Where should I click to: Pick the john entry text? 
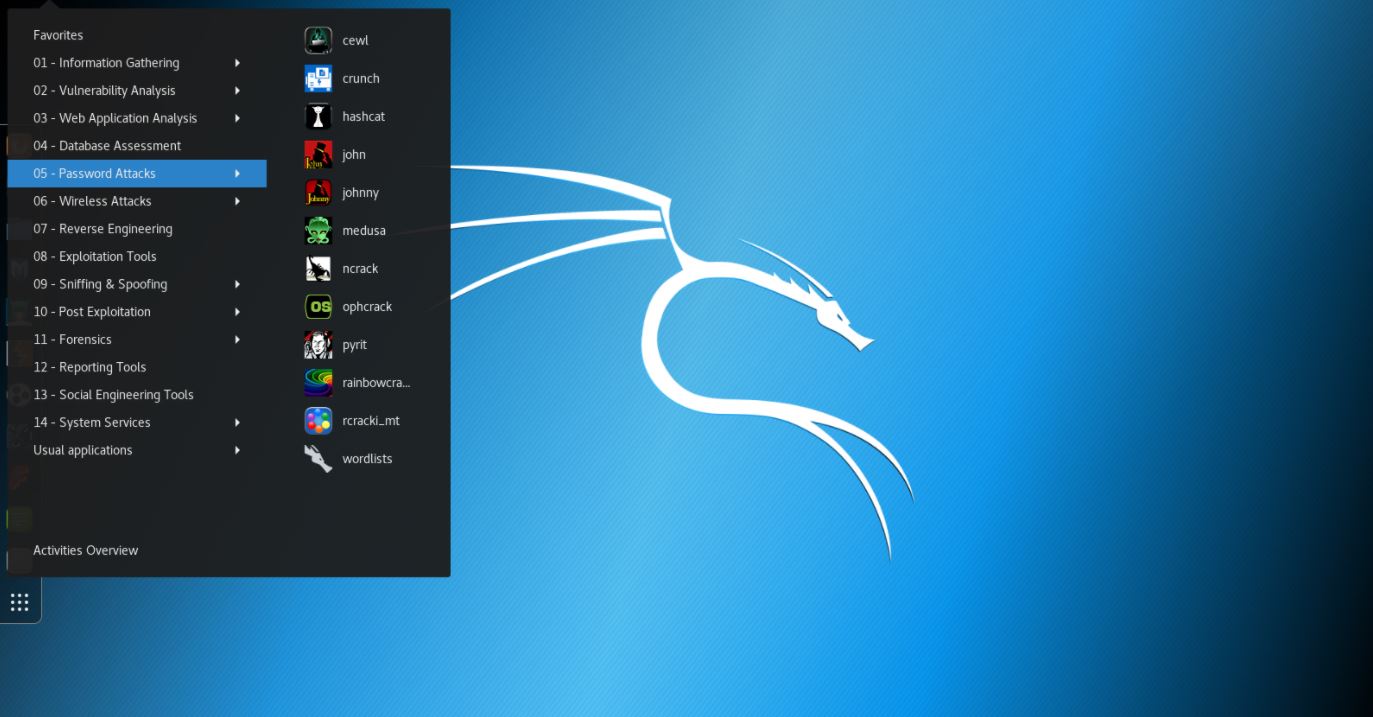coord(354,155)
